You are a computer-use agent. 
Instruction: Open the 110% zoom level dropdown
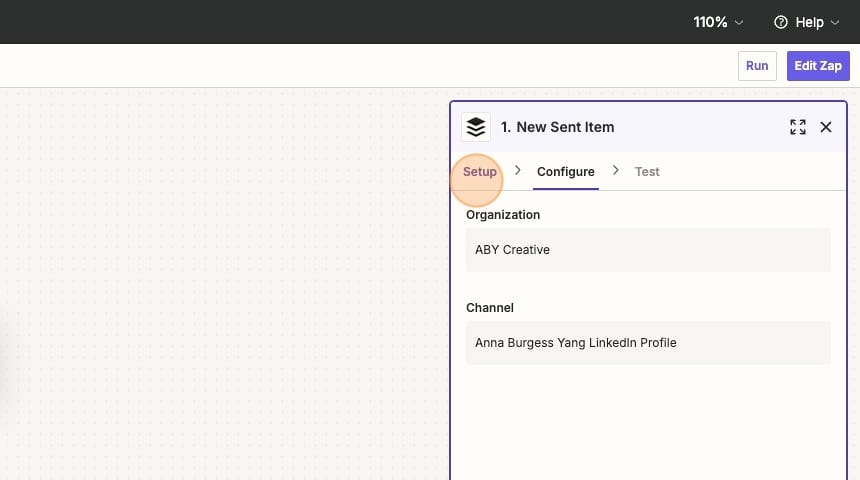(718, 22)
